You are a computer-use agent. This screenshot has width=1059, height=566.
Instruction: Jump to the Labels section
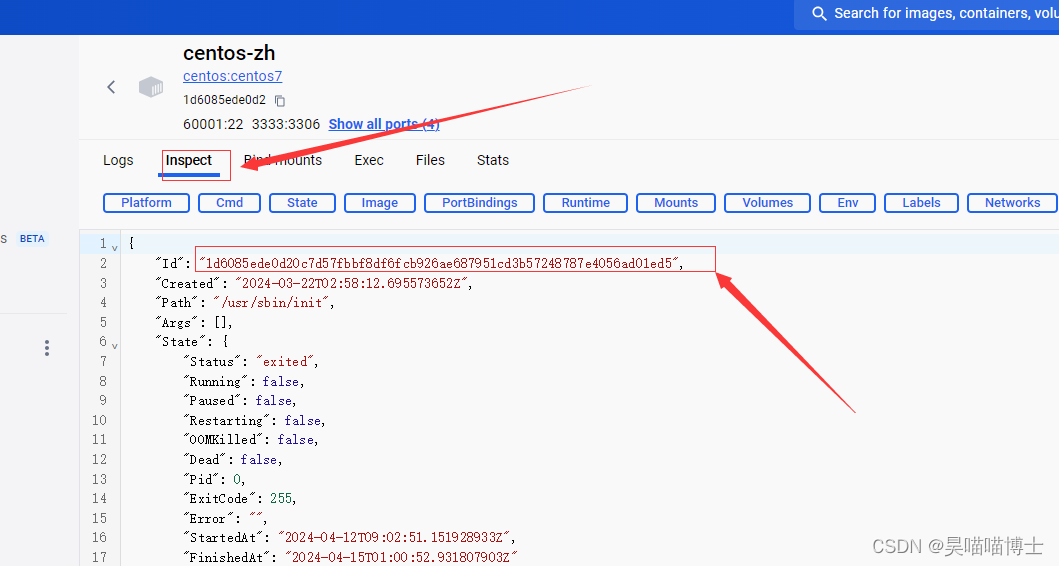pos(921,203)
